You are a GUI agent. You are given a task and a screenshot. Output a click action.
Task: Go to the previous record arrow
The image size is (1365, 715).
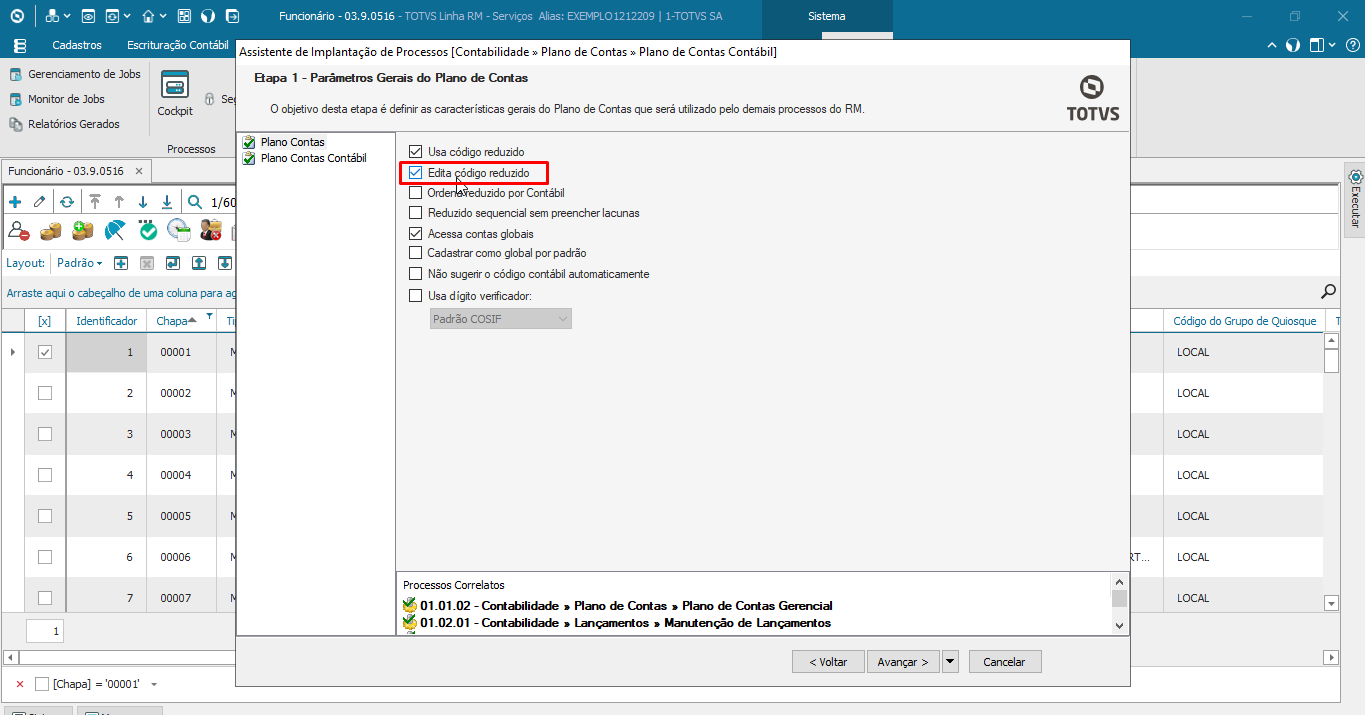119,201
